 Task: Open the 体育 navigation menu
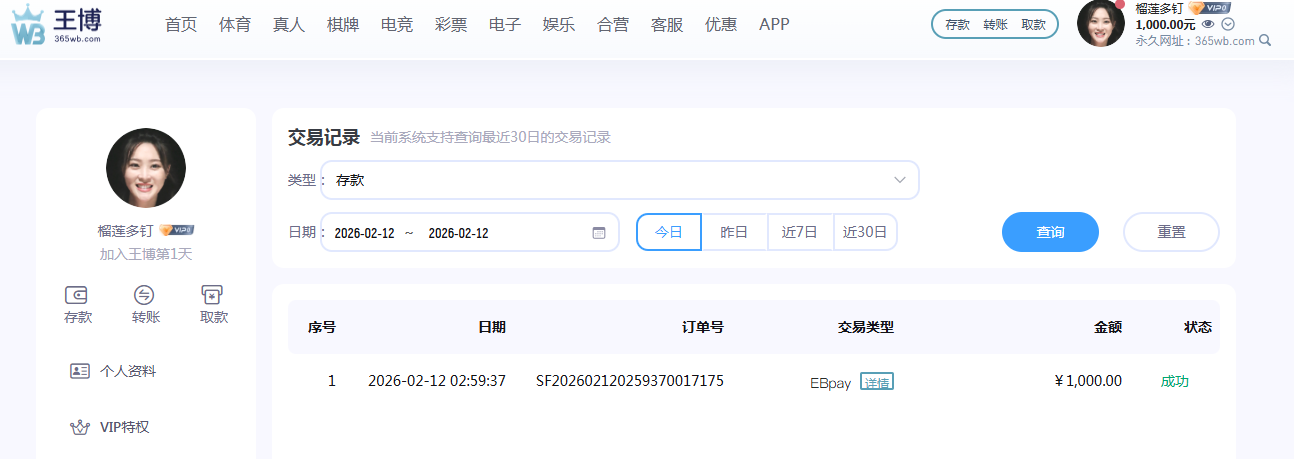pyautogui.click(x=235, y=25)
